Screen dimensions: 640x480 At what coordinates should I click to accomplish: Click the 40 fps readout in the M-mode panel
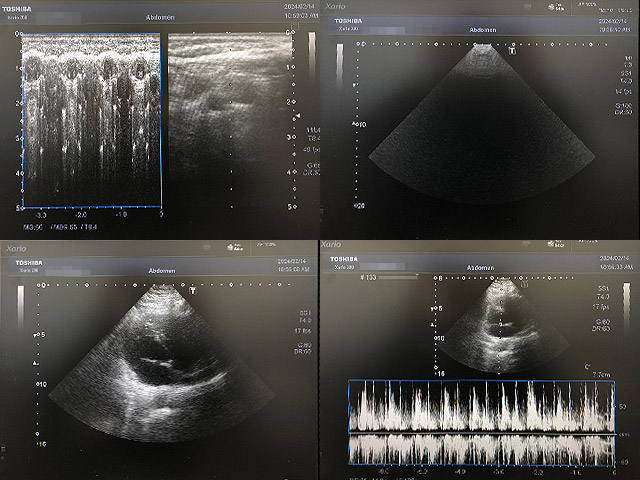click(311, 150)
